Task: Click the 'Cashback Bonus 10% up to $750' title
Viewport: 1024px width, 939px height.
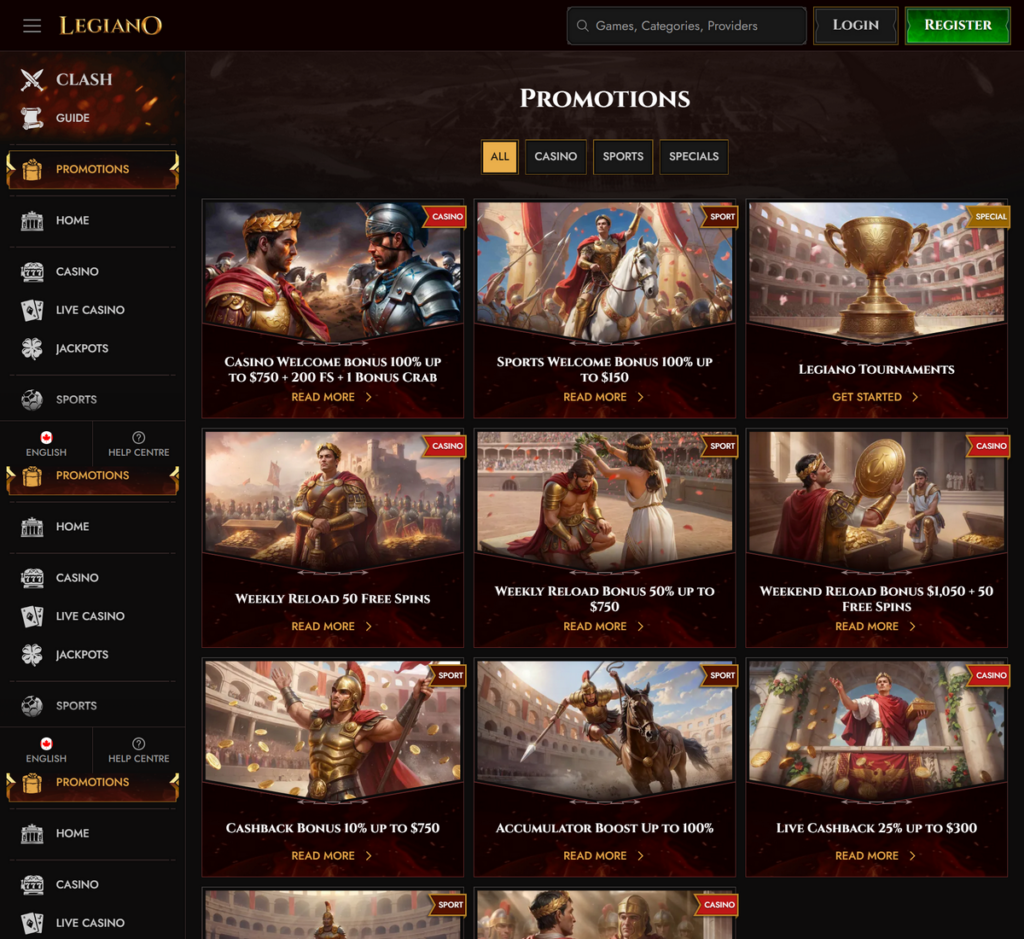Action: click(332, 828)
